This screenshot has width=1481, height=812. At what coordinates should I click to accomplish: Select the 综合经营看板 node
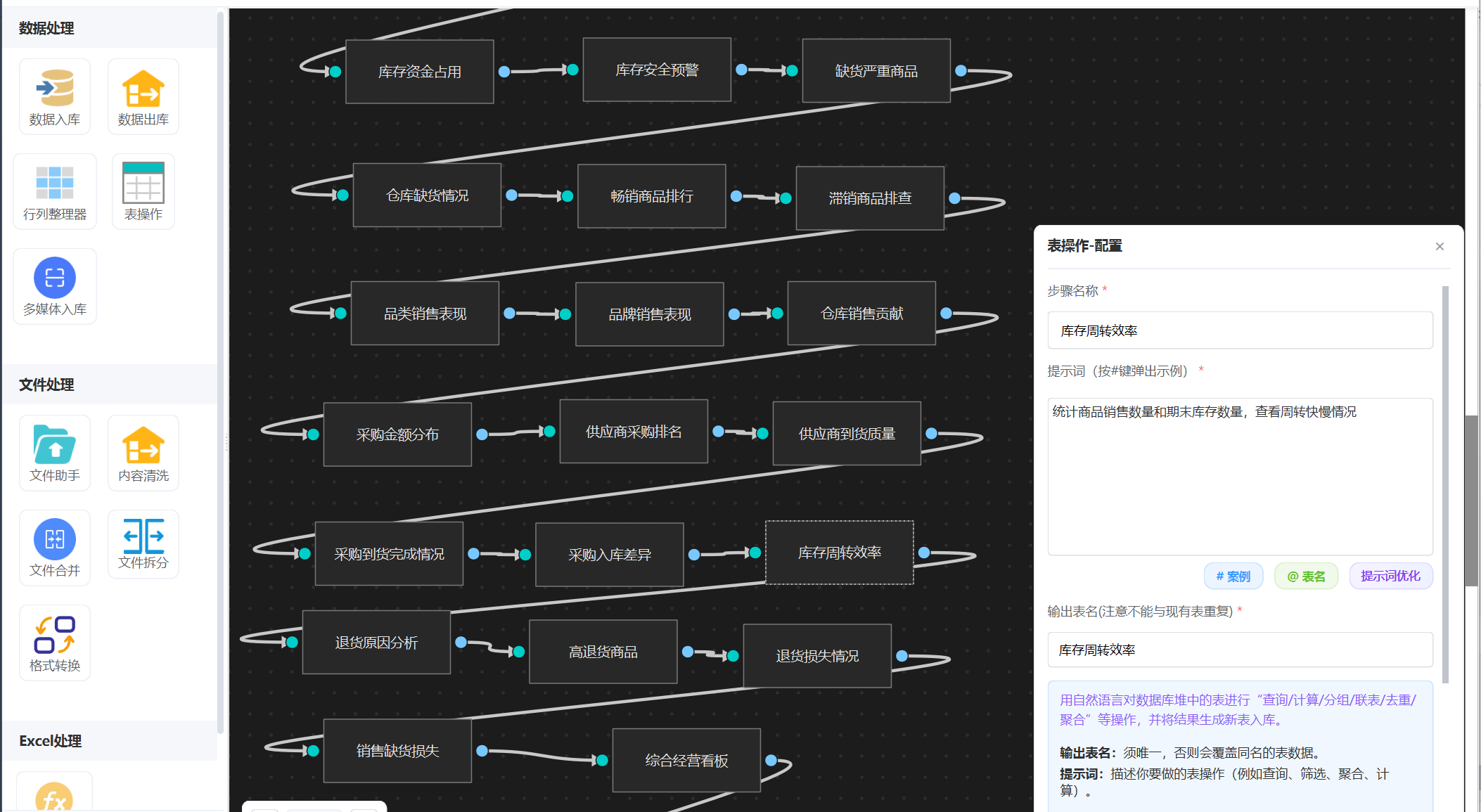point(686,761)
